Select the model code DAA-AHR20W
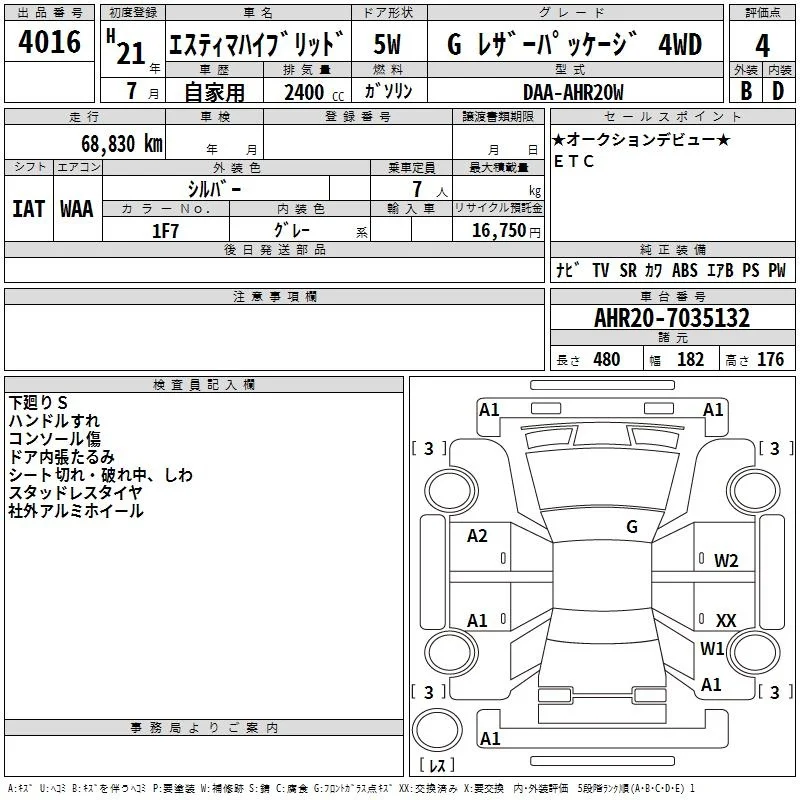 pyautogui.click(x=573, y=92)
